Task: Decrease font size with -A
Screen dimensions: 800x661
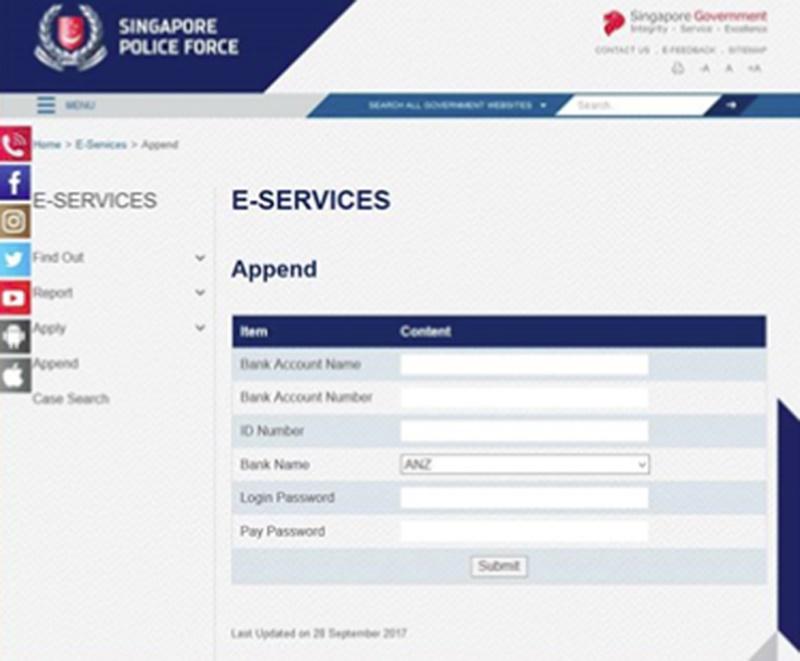Action: [705, 68]
